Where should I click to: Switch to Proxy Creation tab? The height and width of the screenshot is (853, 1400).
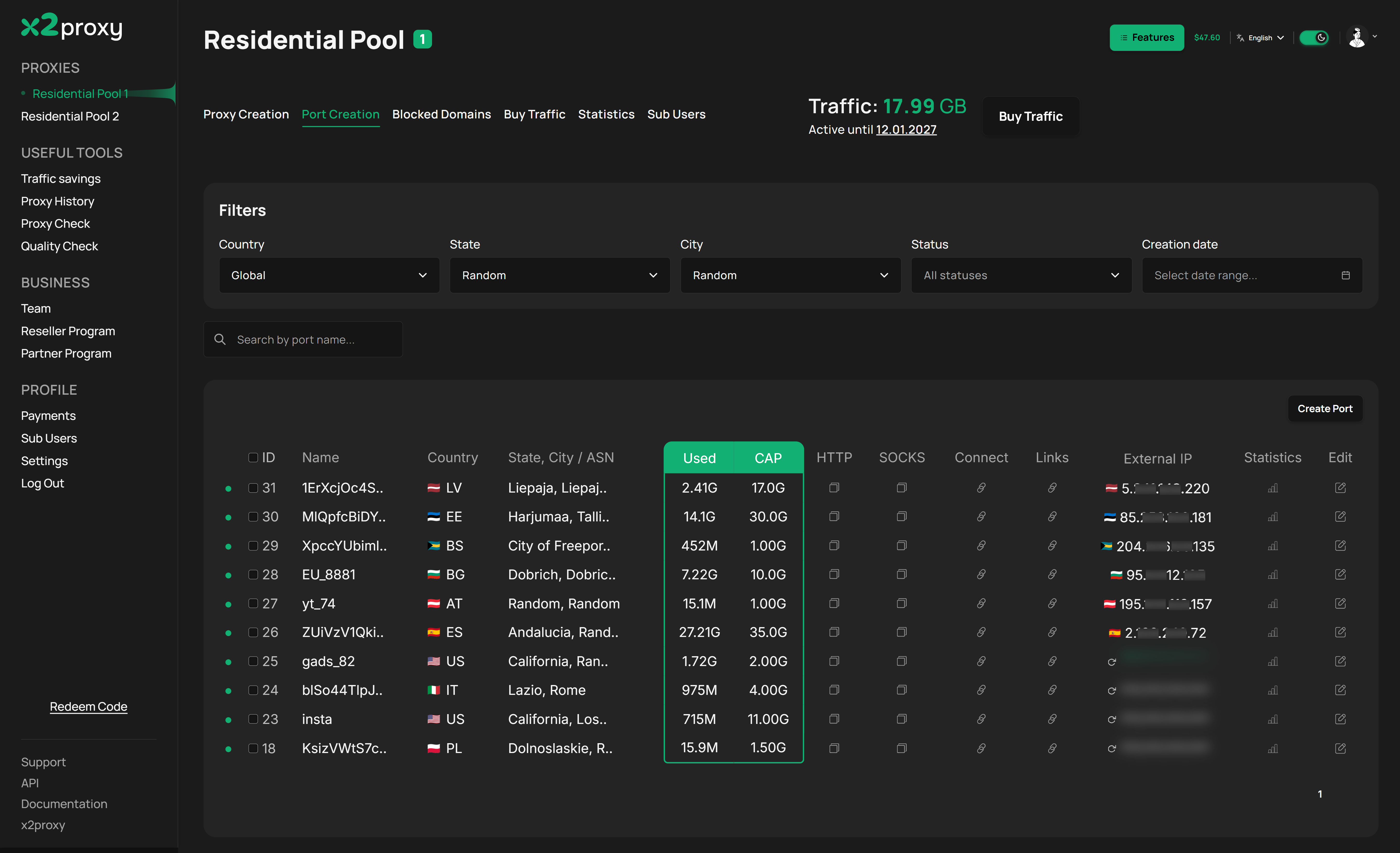(x=246, y=114)
